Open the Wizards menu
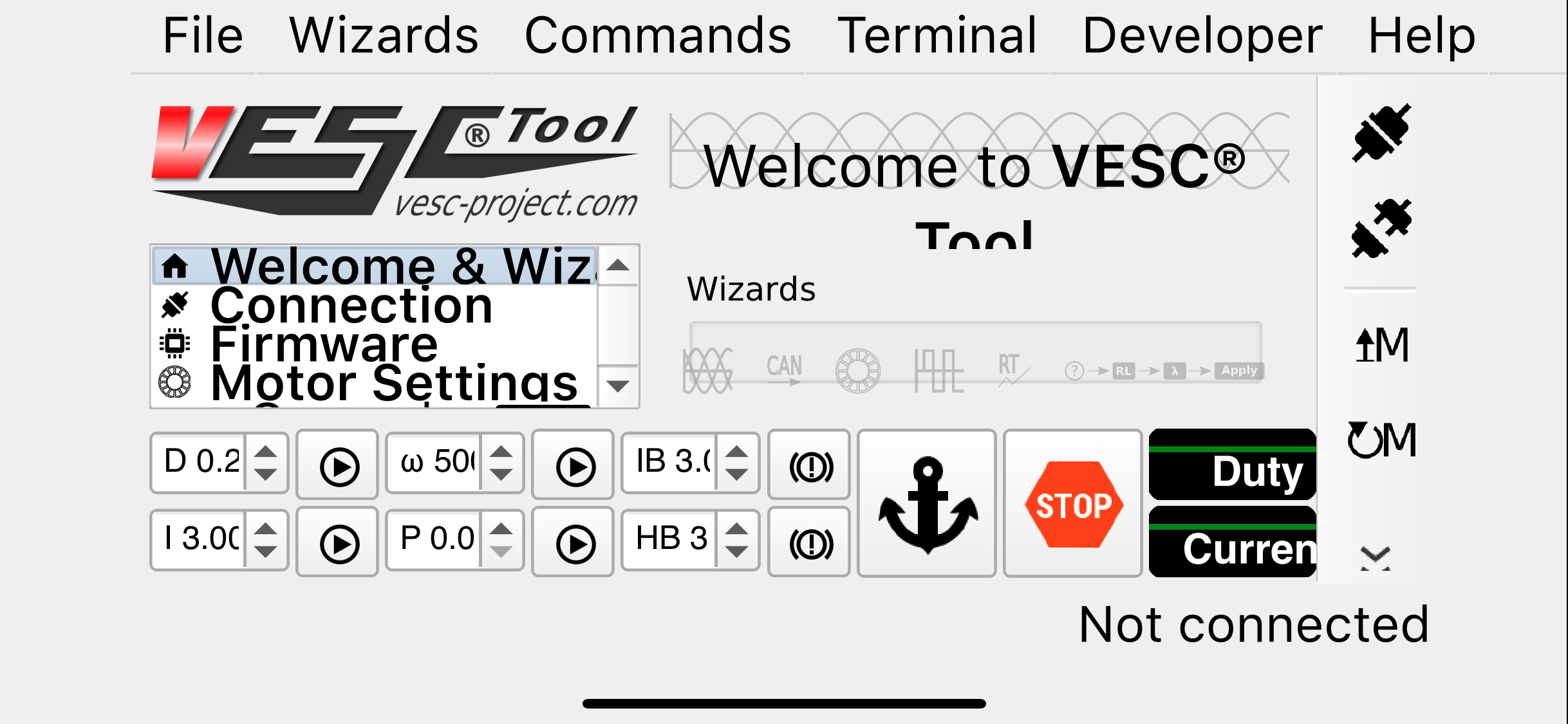The width and height of the screenshot is (1568, 724). 384,35
